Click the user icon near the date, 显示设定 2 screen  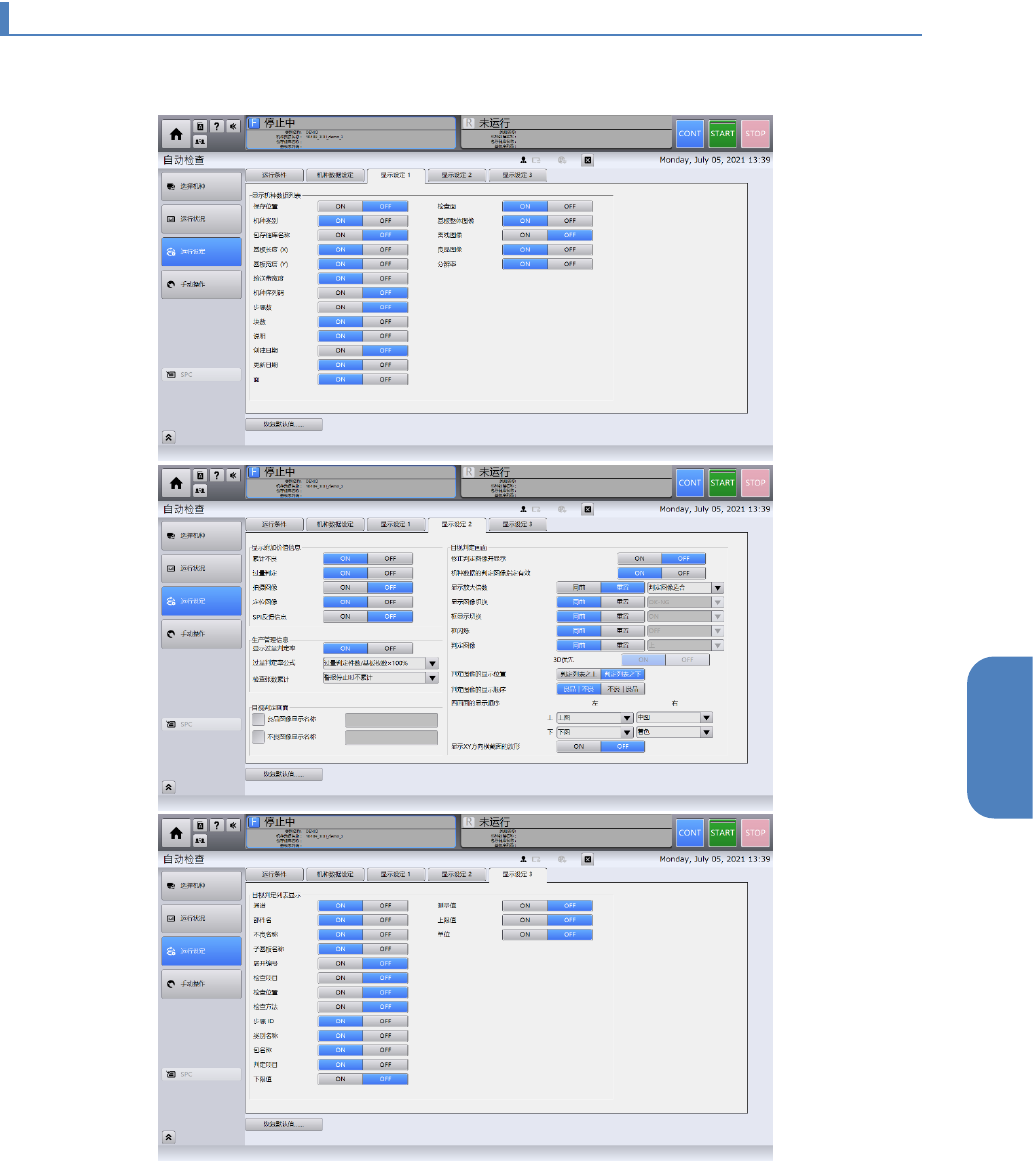(524, 509)
